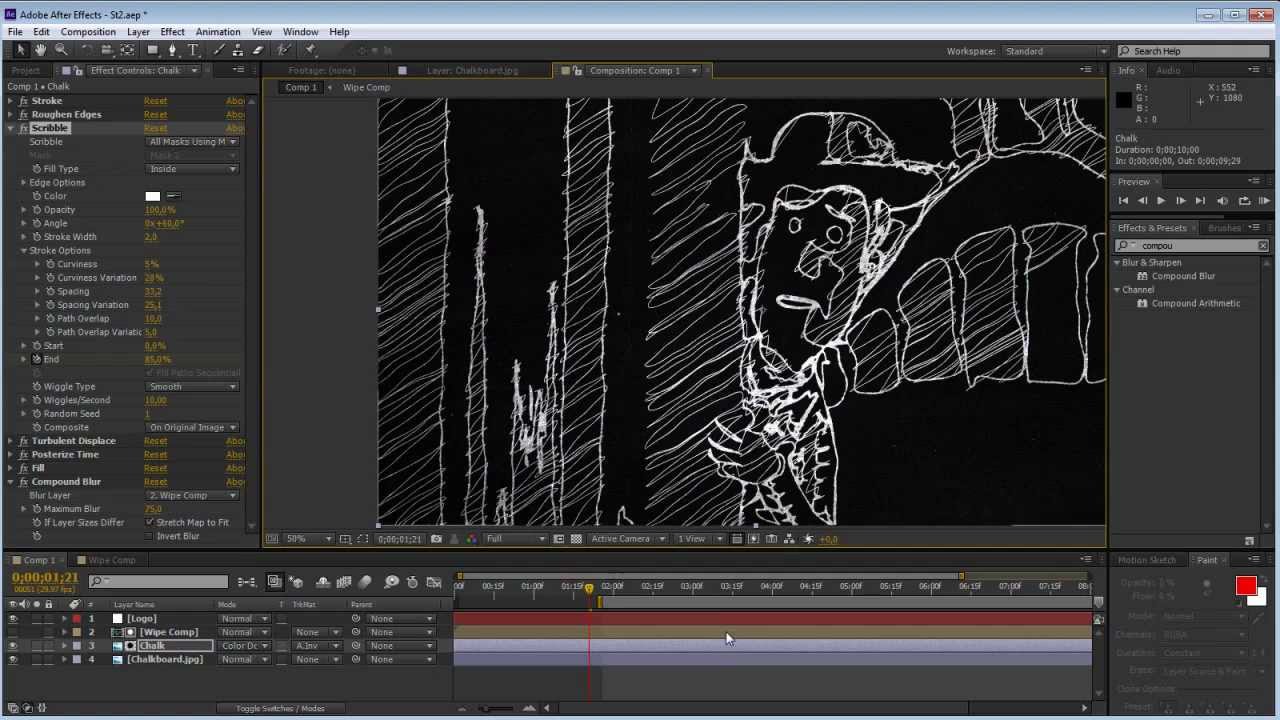Click the Preview play button

(1161, 201)
